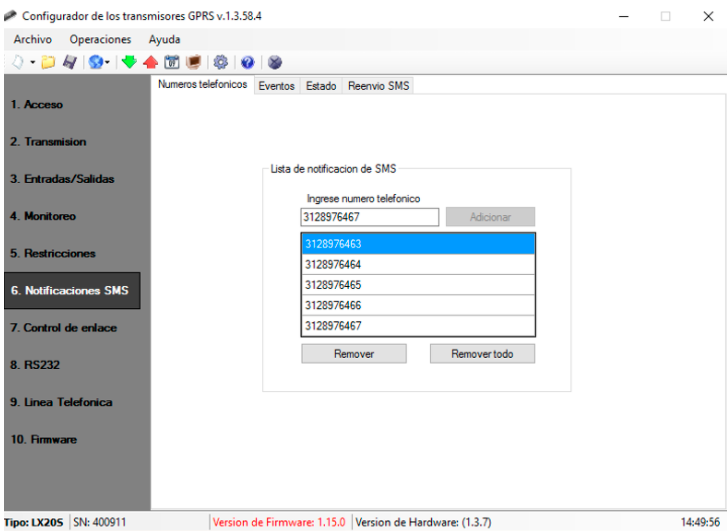
Task: Click the 14:49:56 clock in the status bar
Action: pyautogui.click(x=700, y=523)
